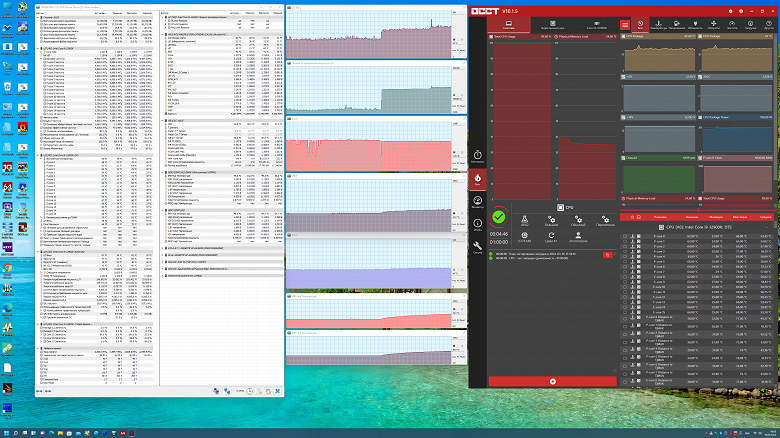Viewport: 780px width, 438px height.
Task: Toggle the Chassis1 fan graph checkbox
Action: 624,158
